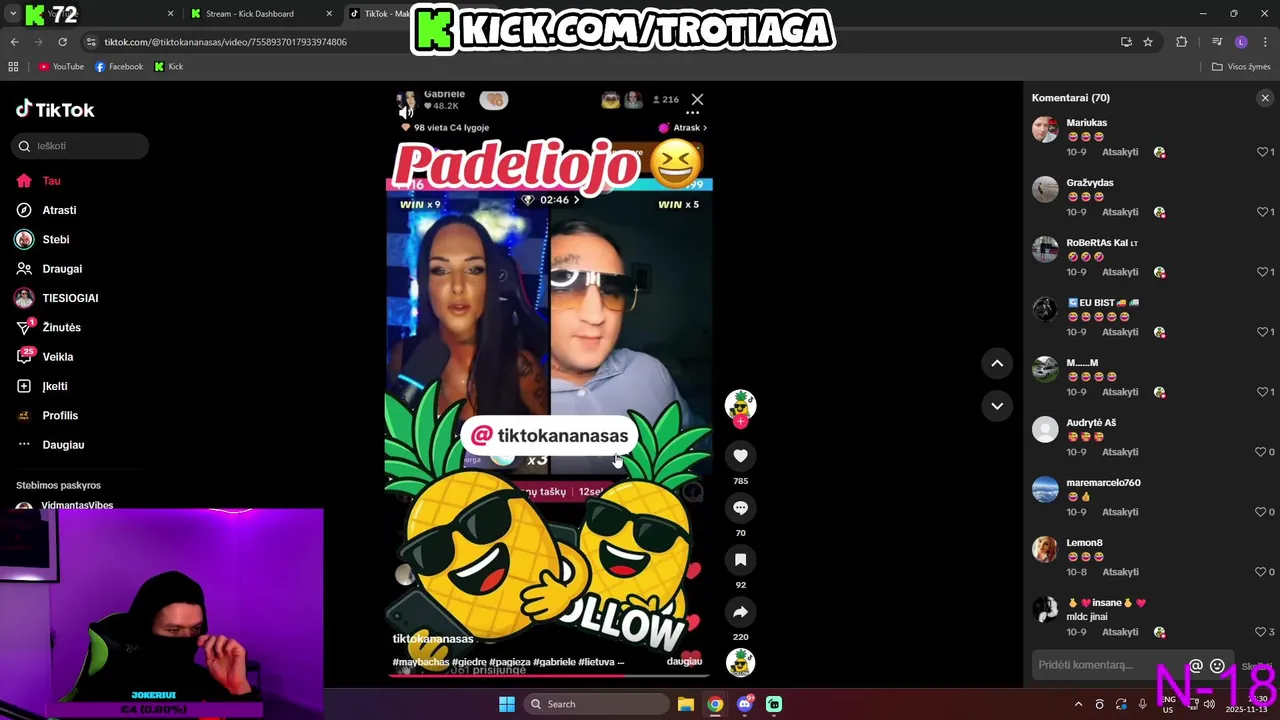Open video comments bubble icon

point(740,508)
